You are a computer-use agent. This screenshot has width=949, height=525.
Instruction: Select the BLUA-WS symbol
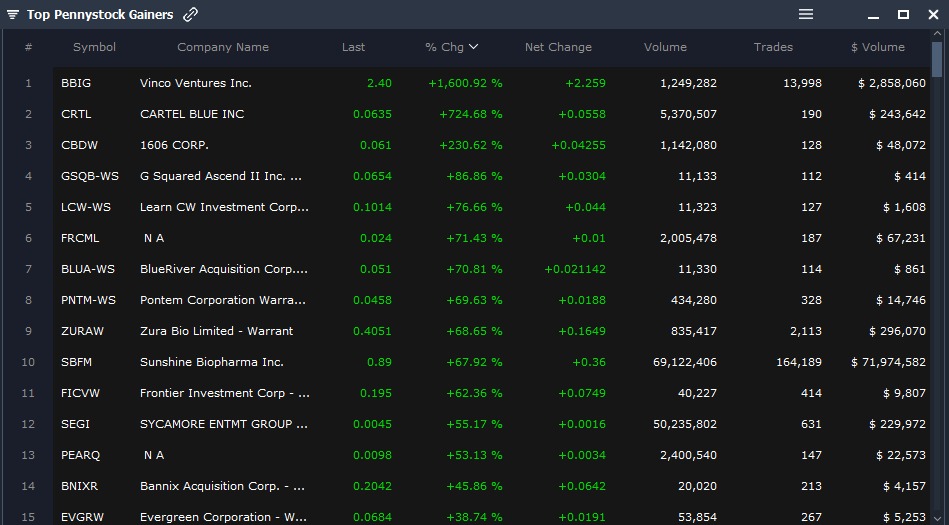click(88, 269)
